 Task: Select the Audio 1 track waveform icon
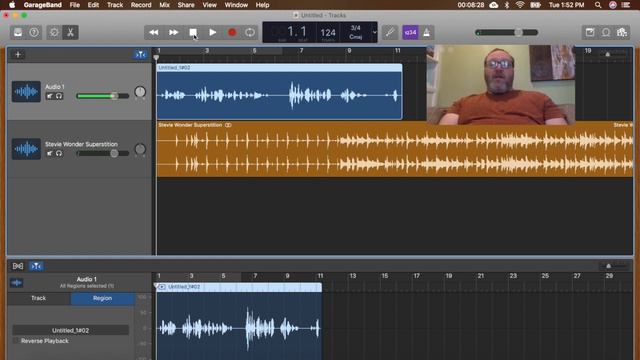26,91
